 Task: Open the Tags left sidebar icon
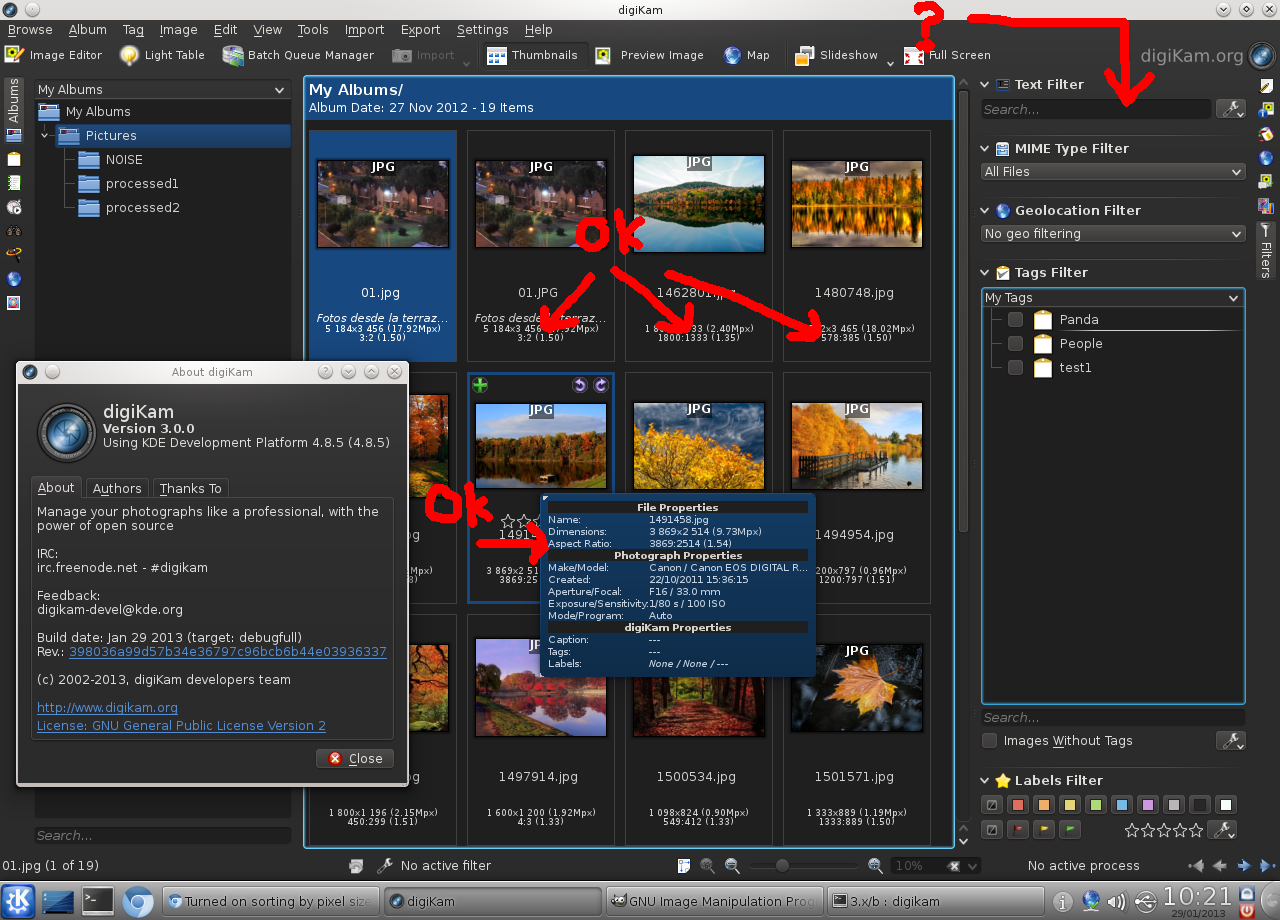point(14,159)
